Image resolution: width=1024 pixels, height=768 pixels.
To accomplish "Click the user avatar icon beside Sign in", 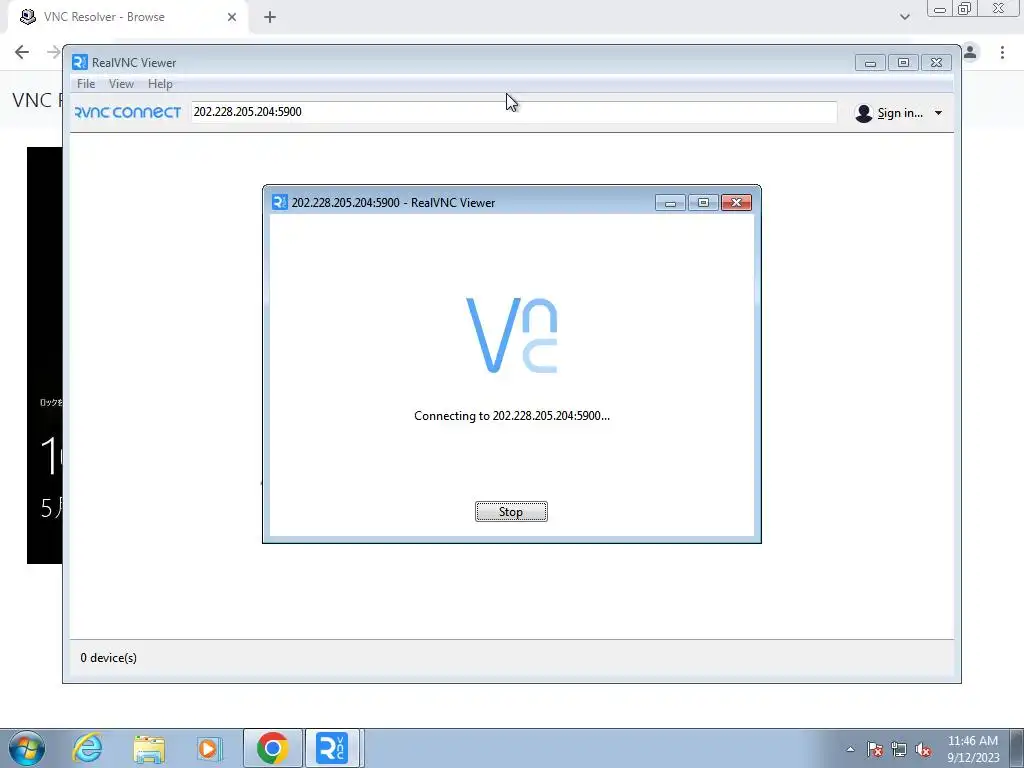I will click(x=863, y=113).
